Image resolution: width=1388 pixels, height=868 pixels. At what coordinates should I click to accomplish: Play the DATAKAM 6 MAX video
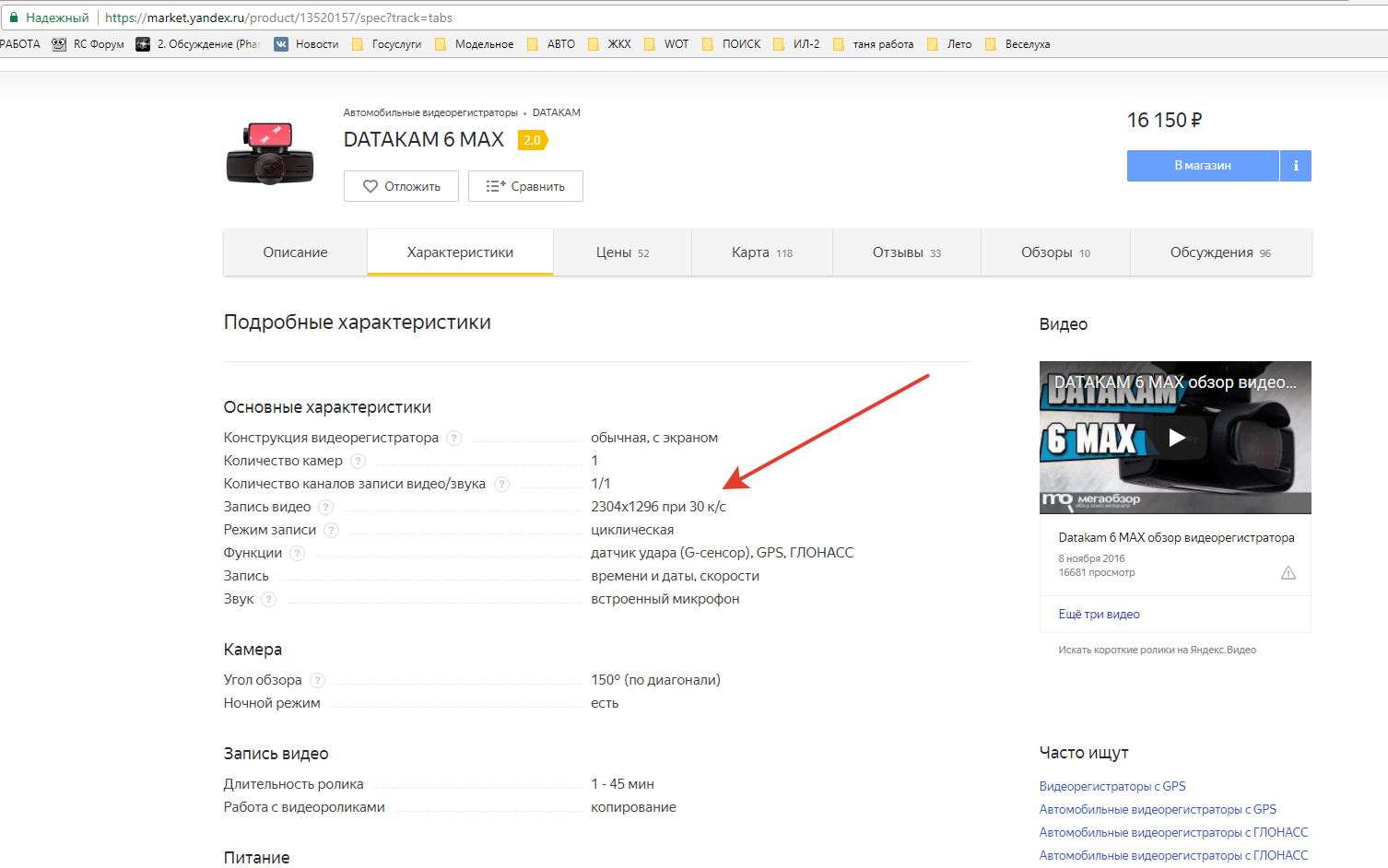tap(1176, 438)
